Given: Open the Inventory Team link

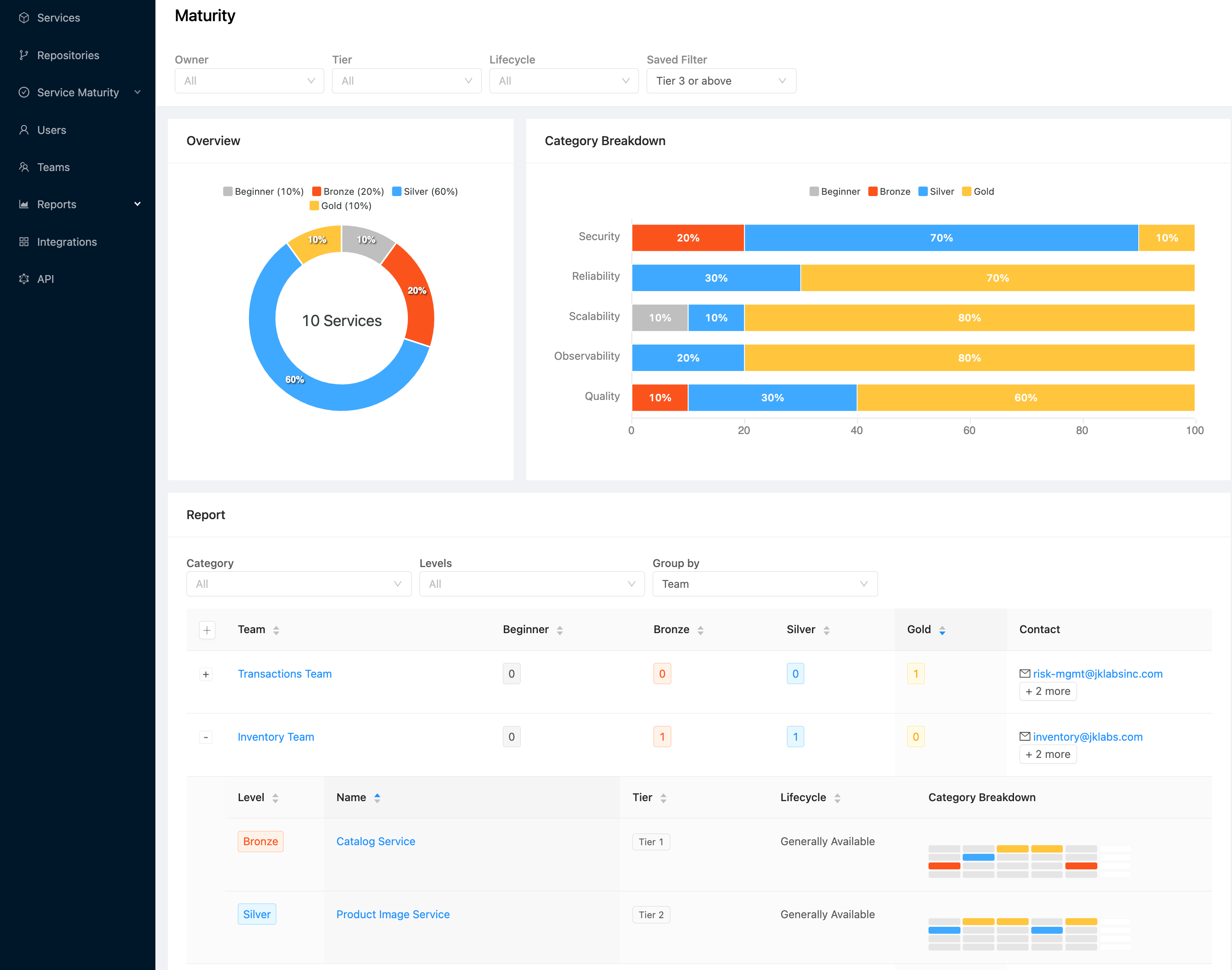Looking at the screenshot, I should tap(276, 737).
